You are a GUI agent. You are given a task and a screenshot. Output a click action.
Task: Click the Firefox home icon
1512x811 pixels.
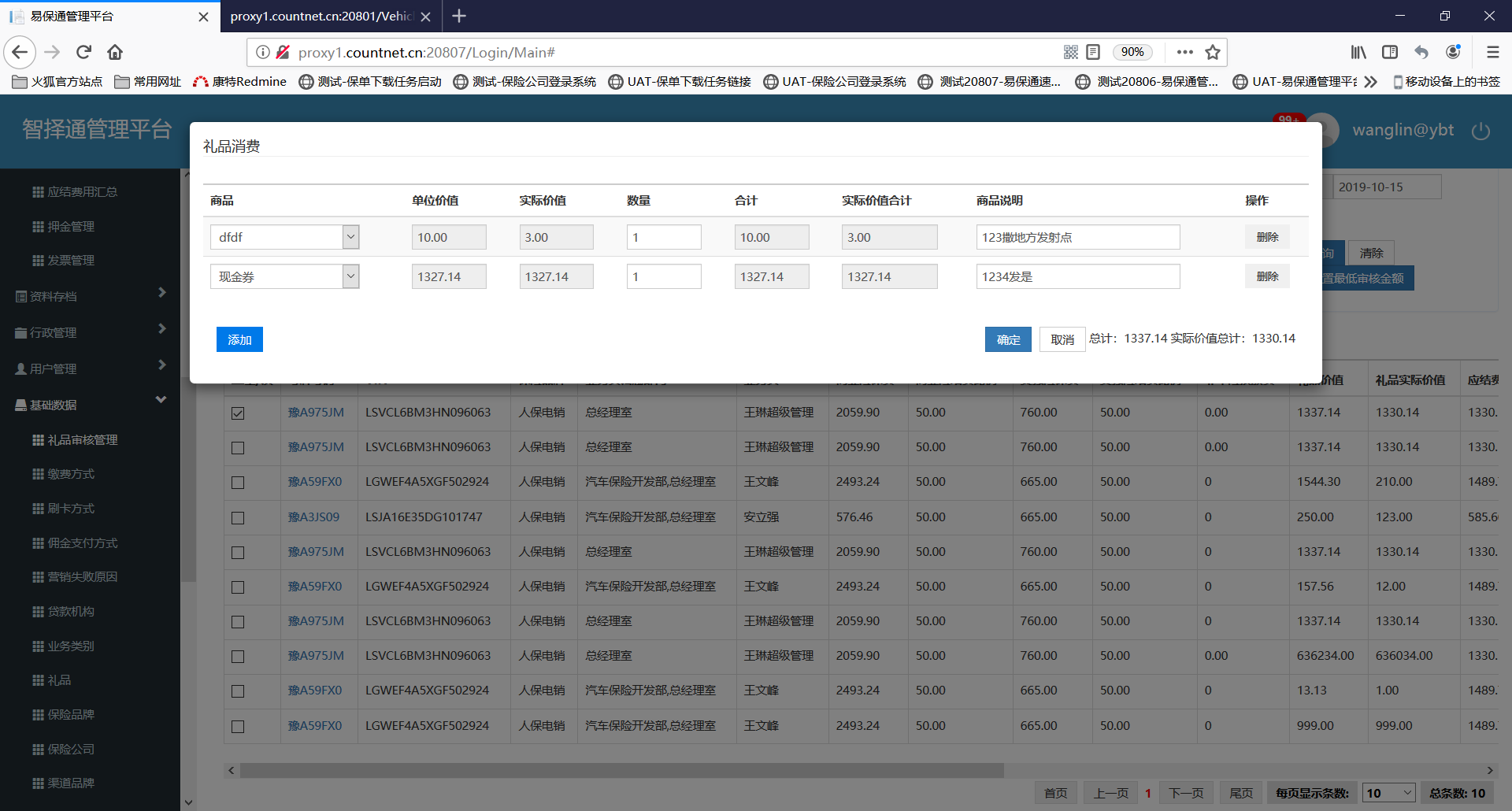tap(115, 52)
